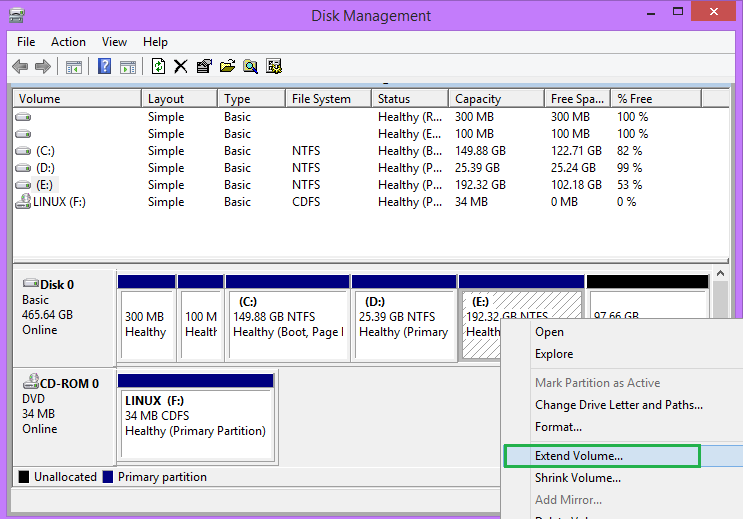Open the File menu
743x519 pixels.
tap(26, 42)
